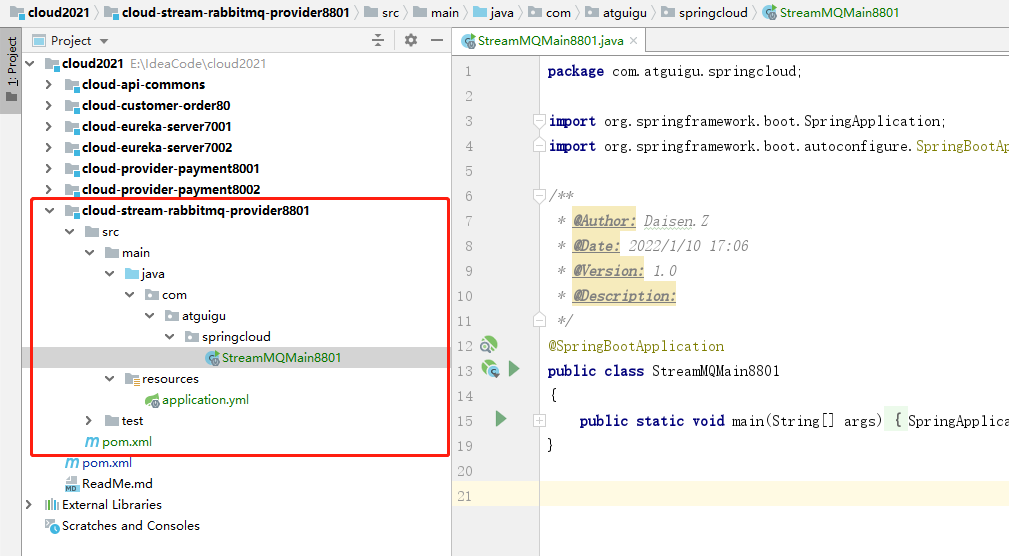Collapse the com package arrow
This screenshot has width=1009, height=556.
tap(129, 295)
